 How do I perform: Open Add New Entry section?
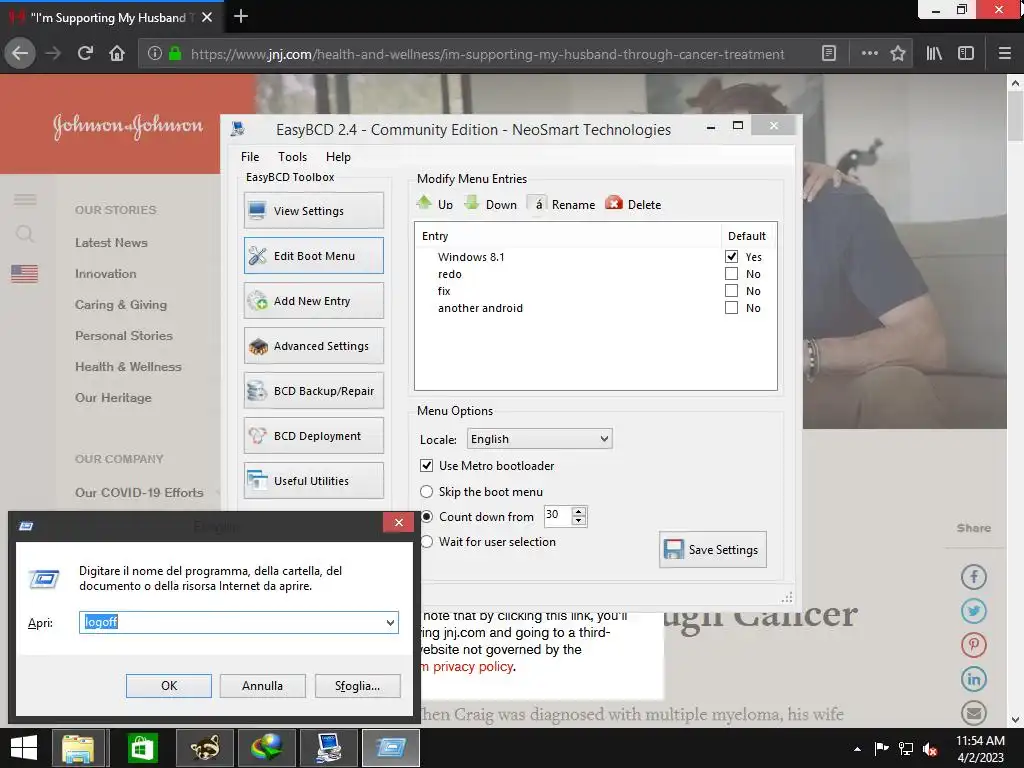tap(313, 301)
